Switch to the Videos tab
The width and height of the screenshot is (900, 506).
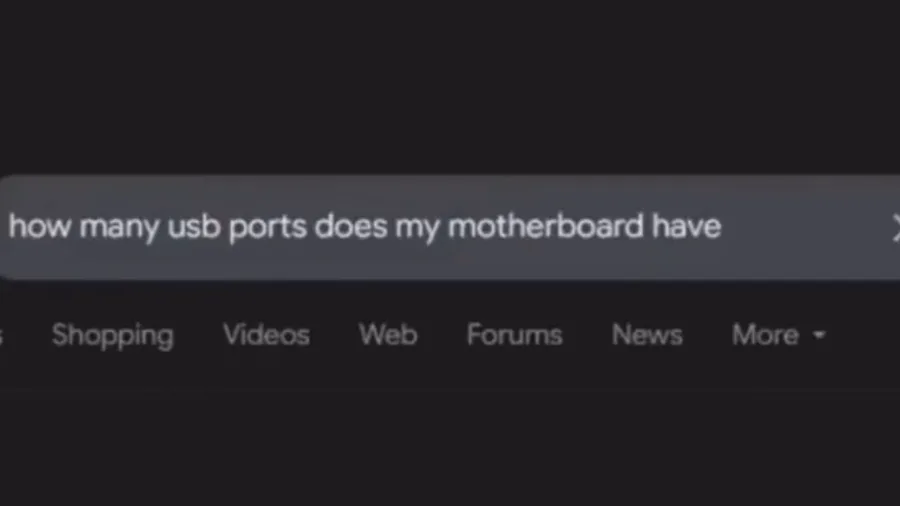pos(266,334)
